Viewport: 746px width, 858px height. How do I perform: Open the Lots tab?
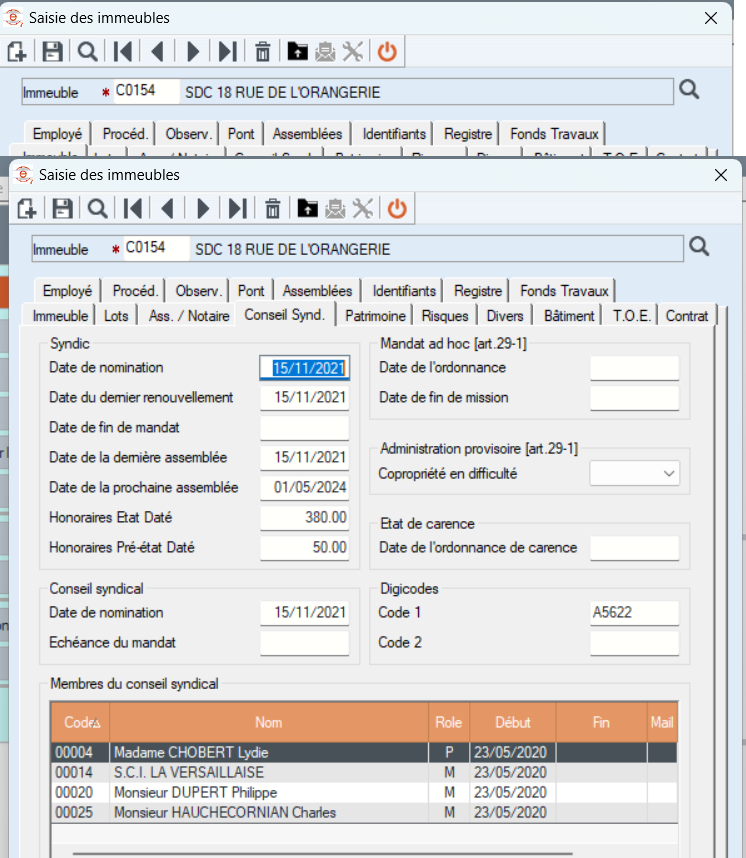tap(116, 316)
